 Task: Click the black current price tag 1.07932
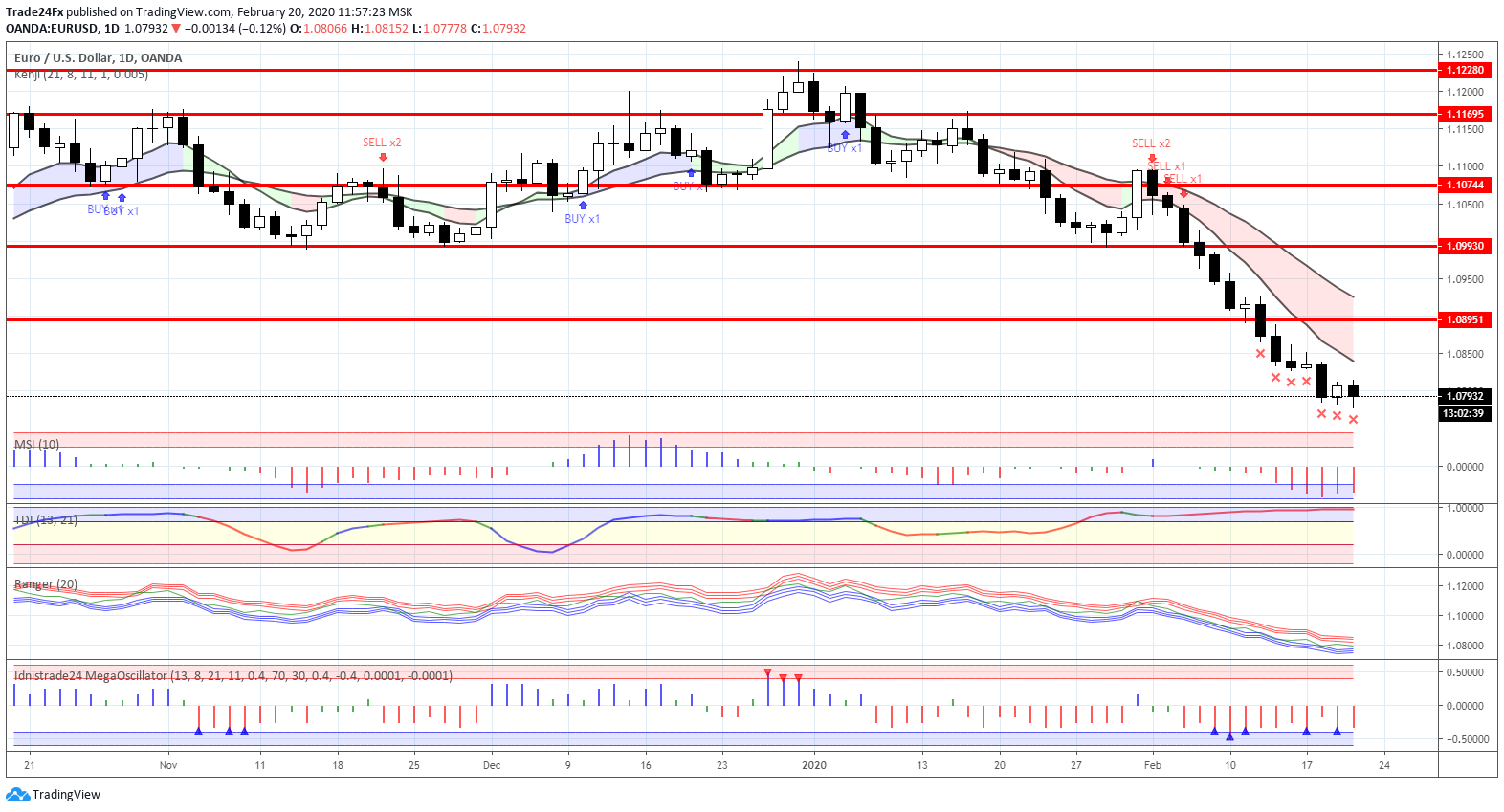[1465, 396]
